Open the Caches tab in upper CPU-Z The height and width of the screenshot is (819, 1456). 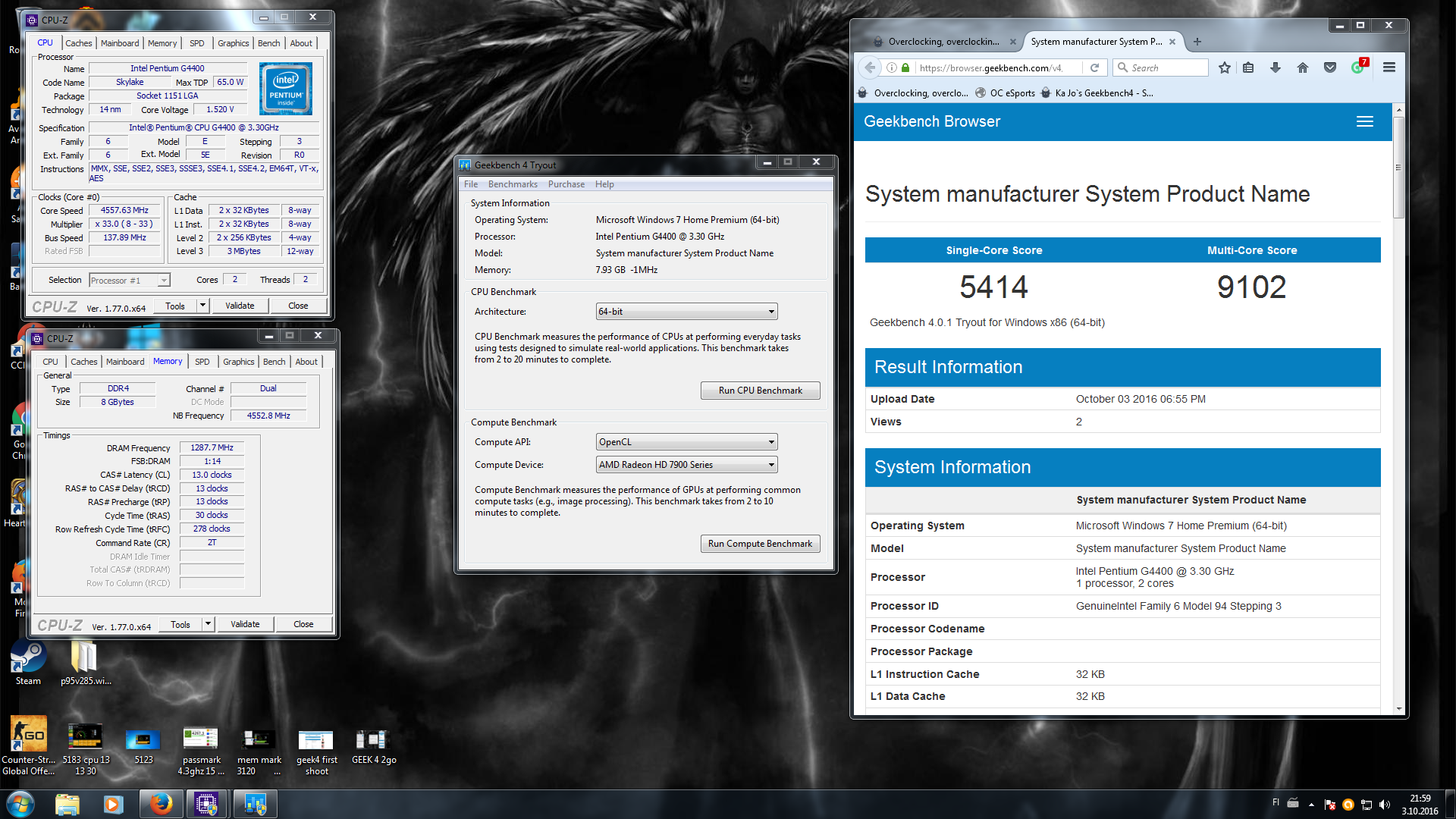click(x=78, y=43)
